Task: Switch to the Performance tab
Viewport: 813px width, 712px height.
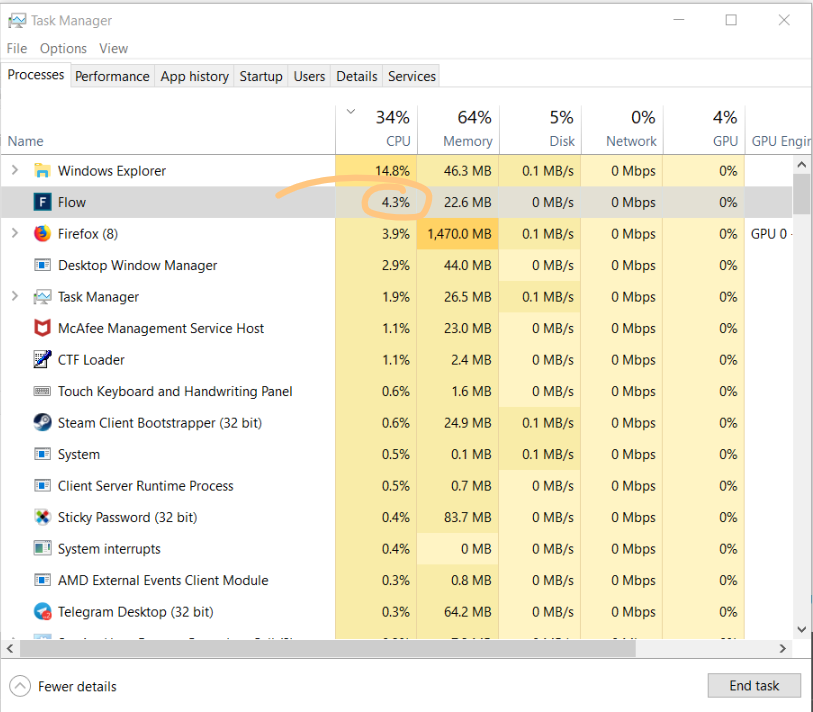Action: (x=112, y=76)
